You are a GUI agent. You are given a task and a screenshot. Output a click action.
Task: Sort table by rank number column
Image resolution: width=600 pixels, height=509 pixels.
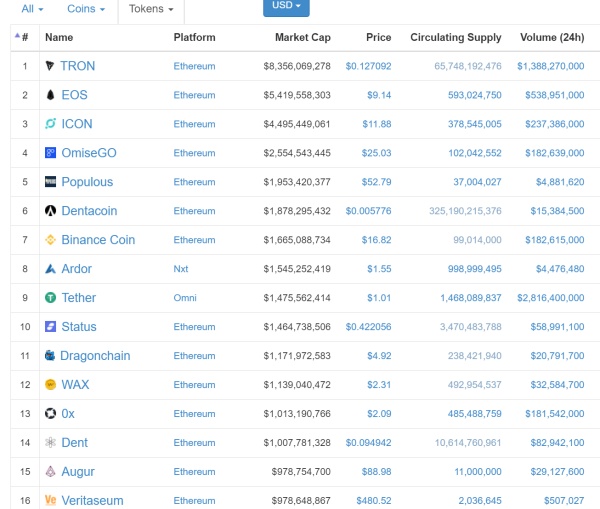pos(25,37)
